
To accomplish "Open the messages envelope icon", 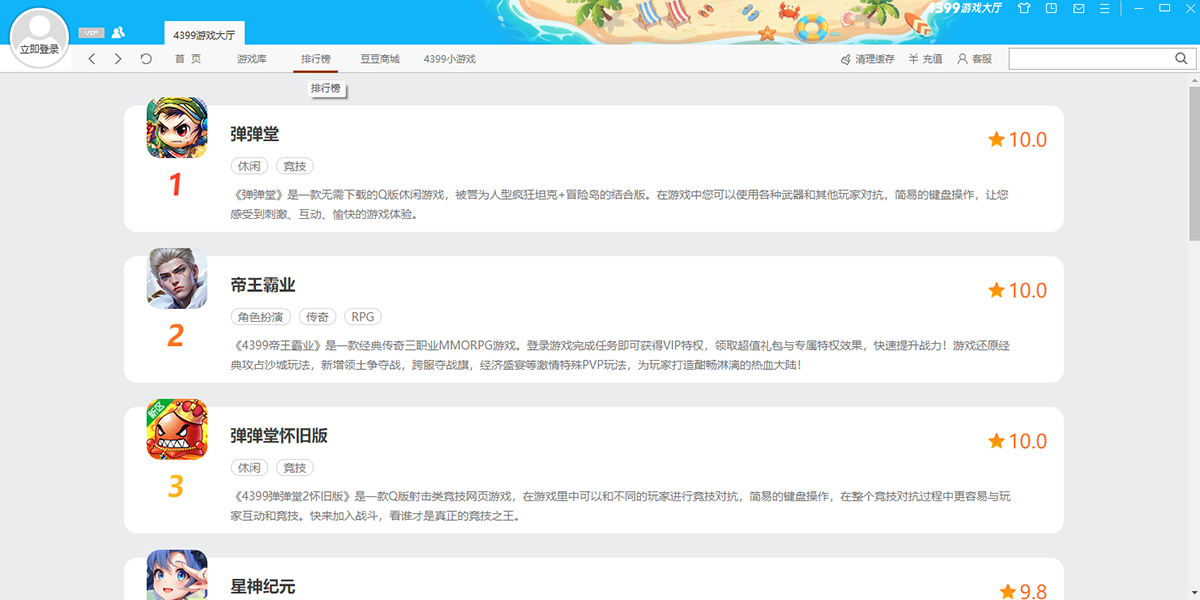I will click(x=1078, y=8).
